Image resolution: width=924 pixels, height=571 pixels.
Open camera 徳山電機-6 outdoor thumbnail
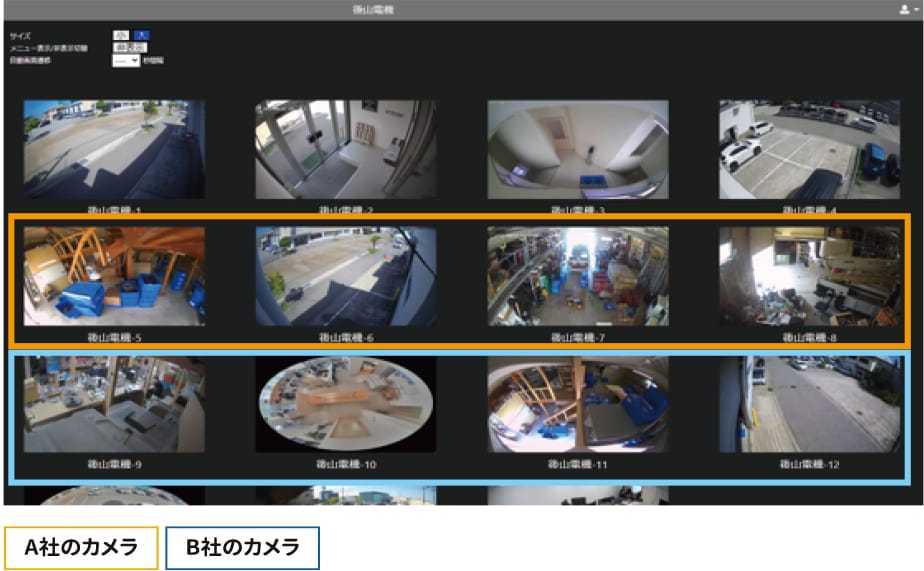pyautogui.click(x=346, y=276)
